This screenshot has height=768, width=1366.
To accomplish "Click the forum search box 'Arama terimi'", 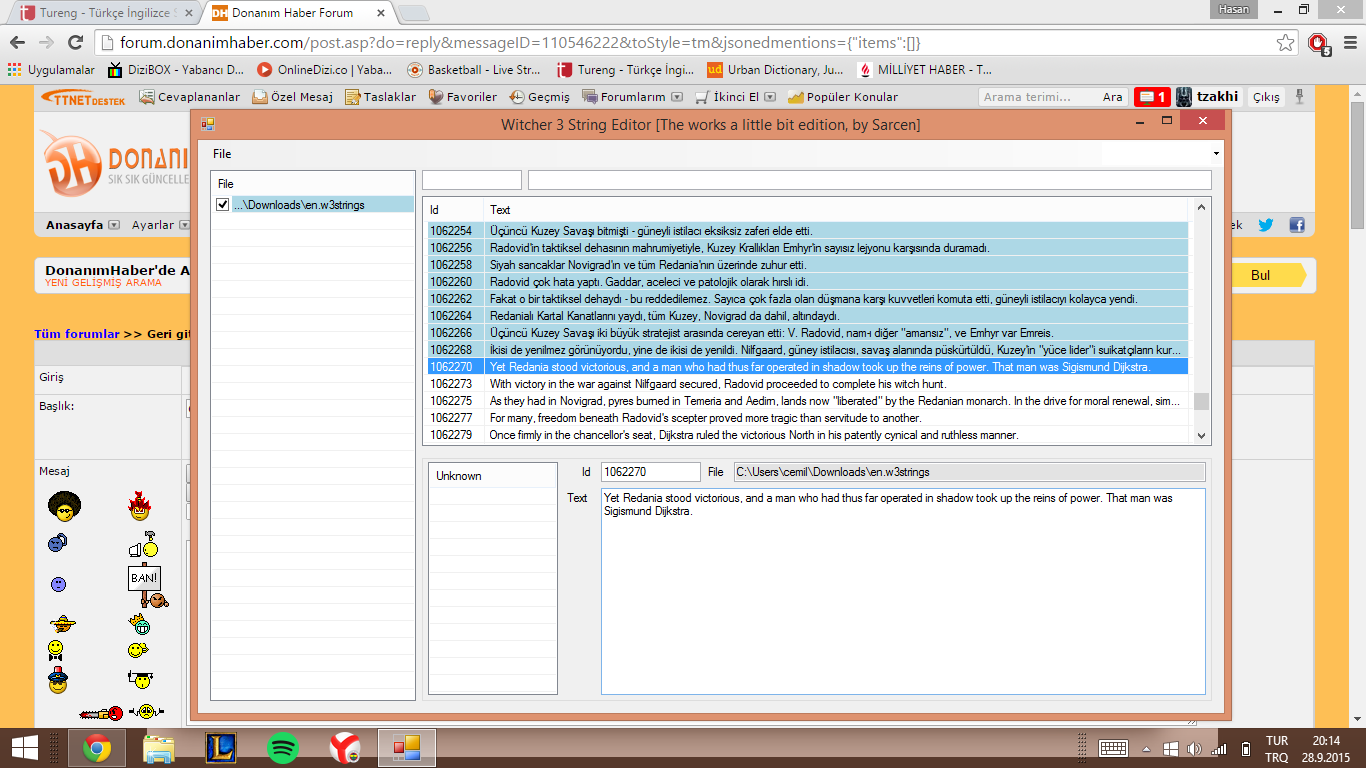I will (1037, 97).
